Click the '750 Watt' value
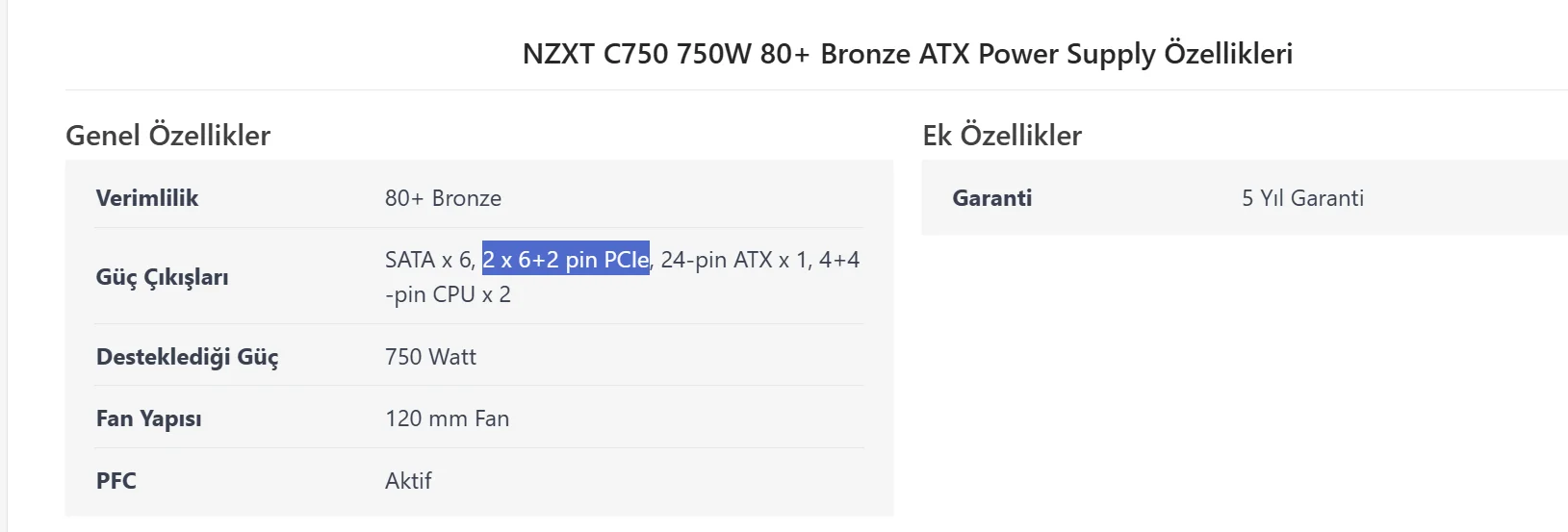1568x532 pixels. (430, 357)
